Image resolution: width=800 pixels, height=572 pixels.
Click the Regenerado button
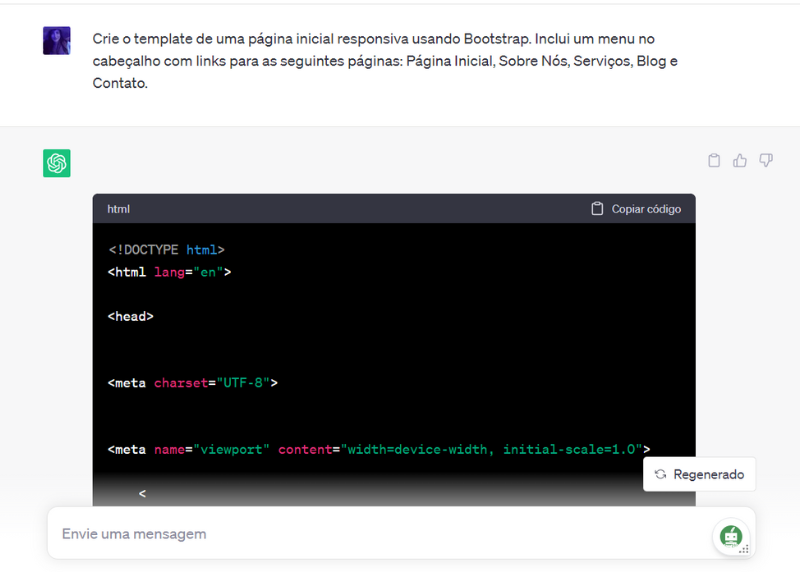[x=699, y=474]
